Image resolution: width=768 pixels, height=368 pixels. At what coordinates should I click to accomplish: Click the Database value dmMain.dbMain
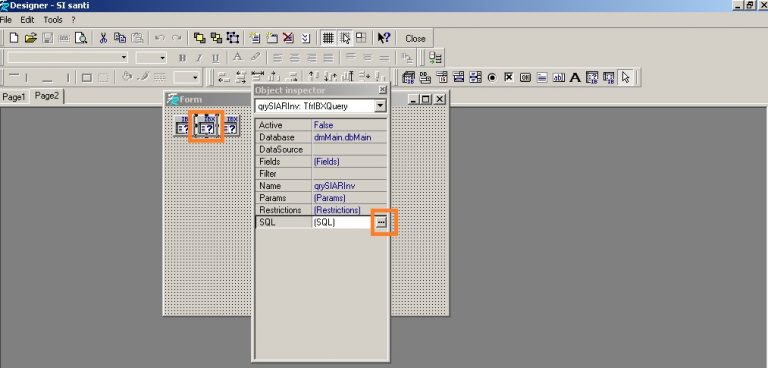point(349,137)
